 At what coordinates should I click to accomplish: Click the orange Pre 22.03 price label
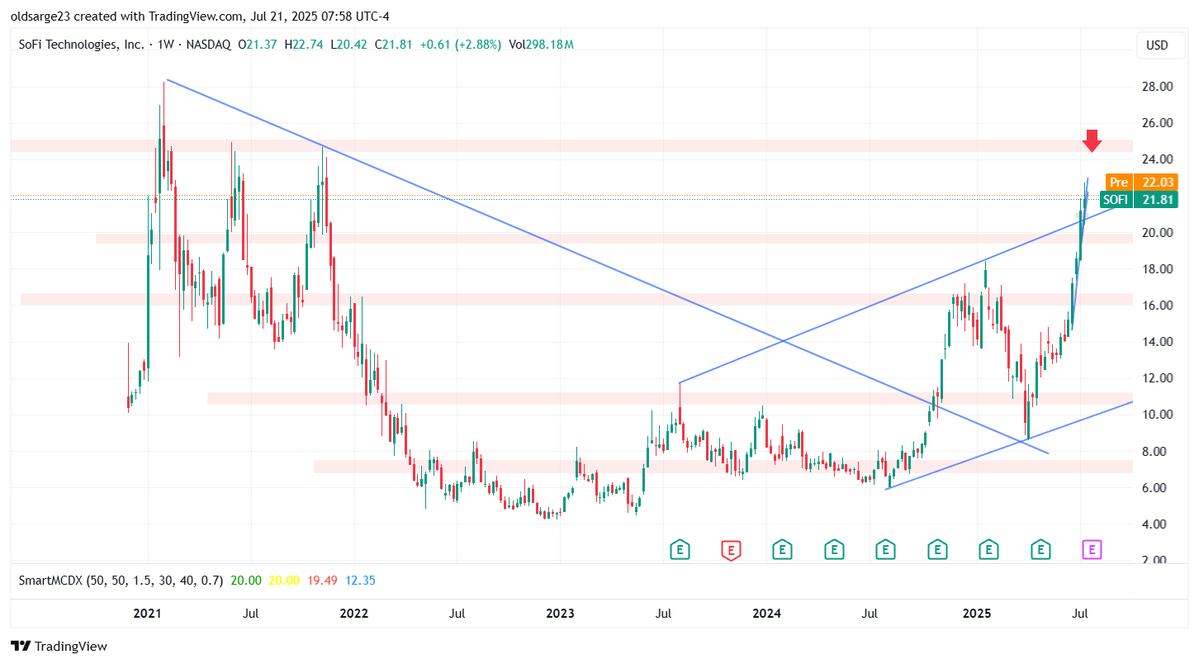tap(1142, 182)
